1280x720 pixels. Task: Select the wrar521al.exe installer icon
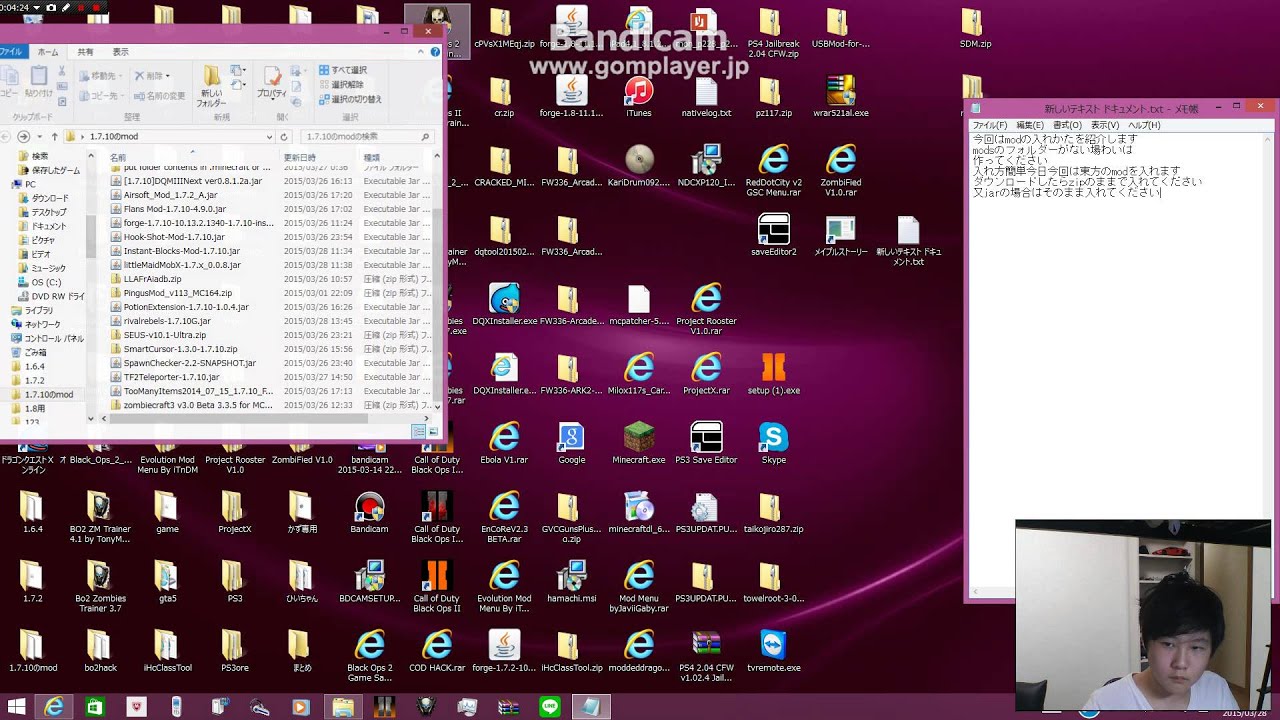pos(841,97)
